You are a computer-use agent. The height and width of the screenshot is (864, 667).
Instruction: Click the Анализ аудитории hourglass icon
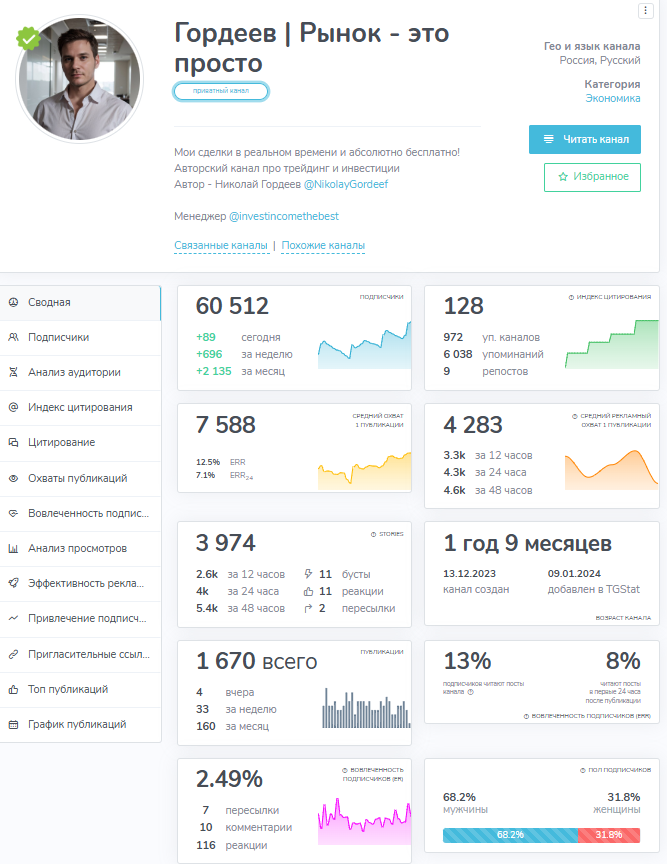pos(13,372)
